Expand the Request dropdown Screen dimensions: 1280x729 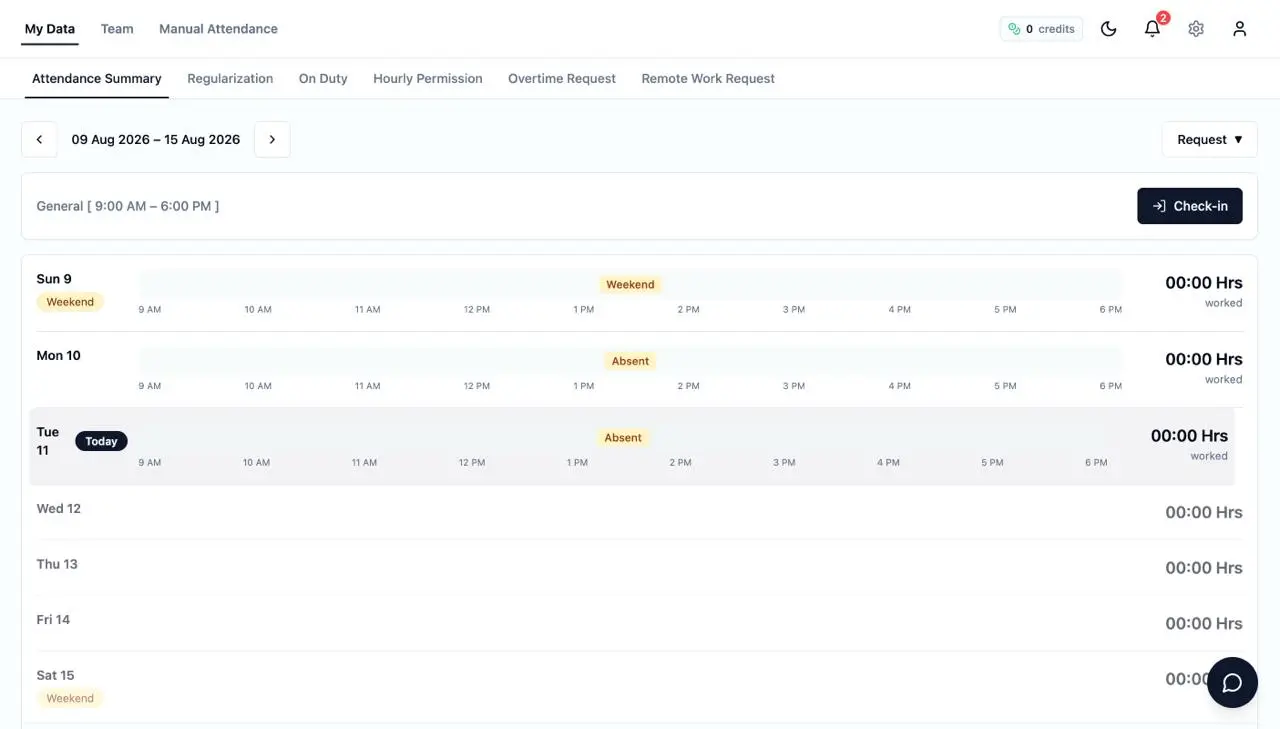click(x=1209, y=140)
